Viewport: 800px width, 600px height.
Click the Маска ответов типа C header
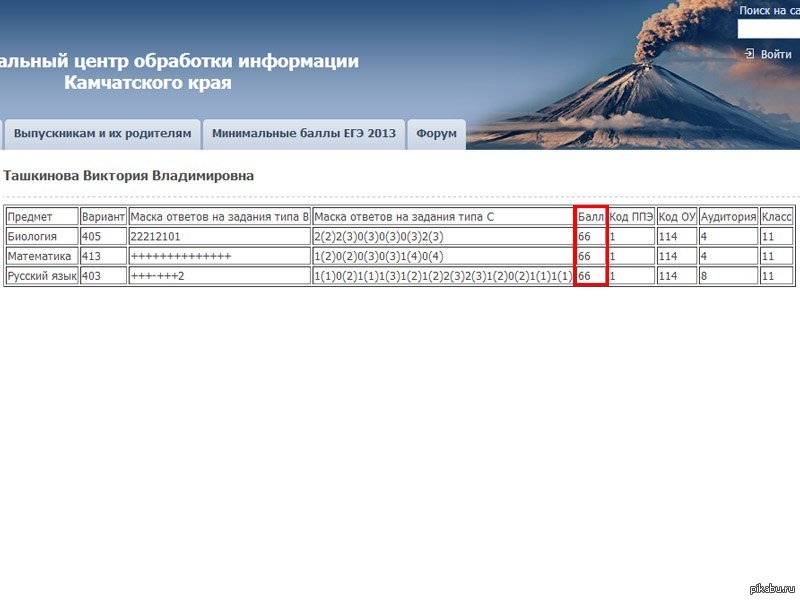(443, 217)
